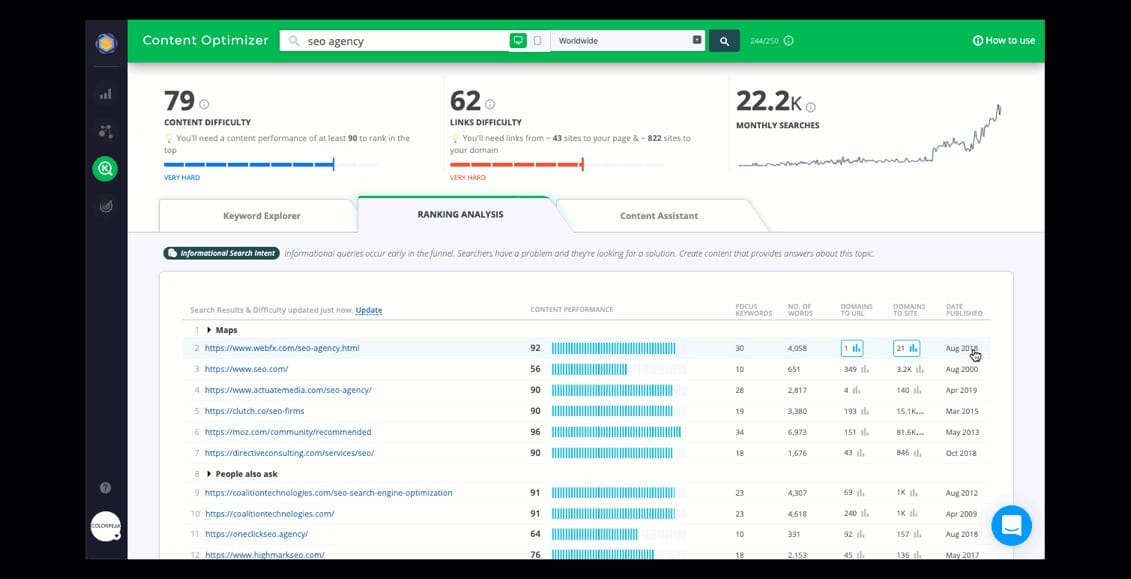Open the Worldwide location dropdown
1131x579 pixels.
[x=628, y=40]
